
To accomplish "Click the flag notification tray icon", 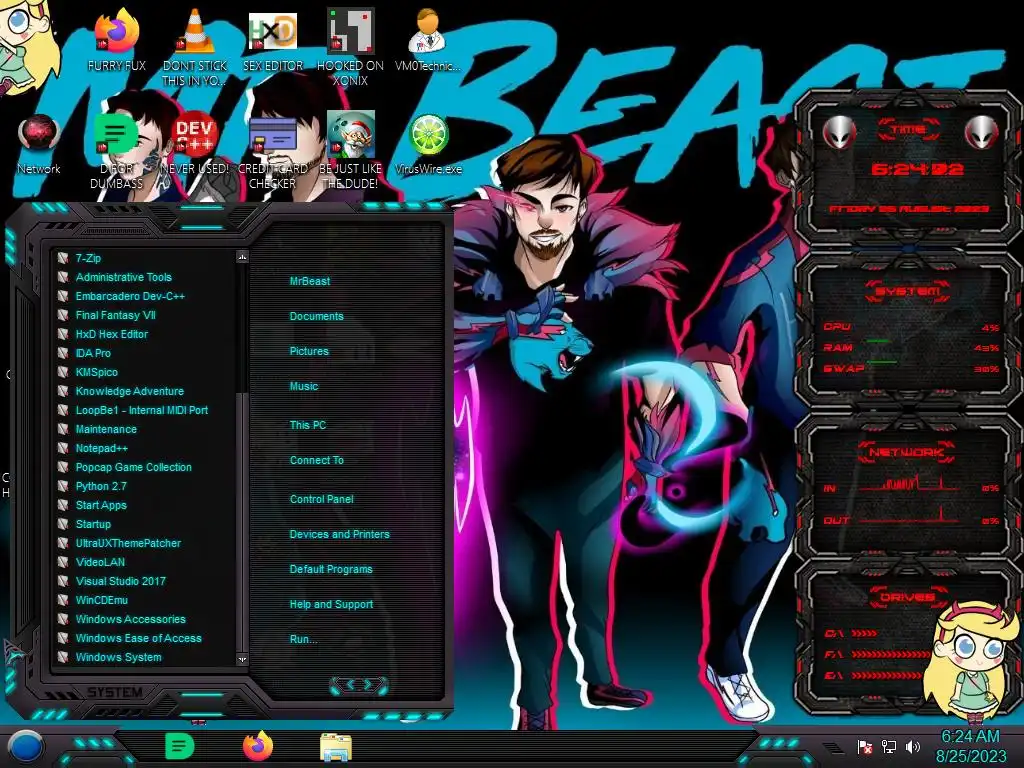I will click(x=865, y=746).
